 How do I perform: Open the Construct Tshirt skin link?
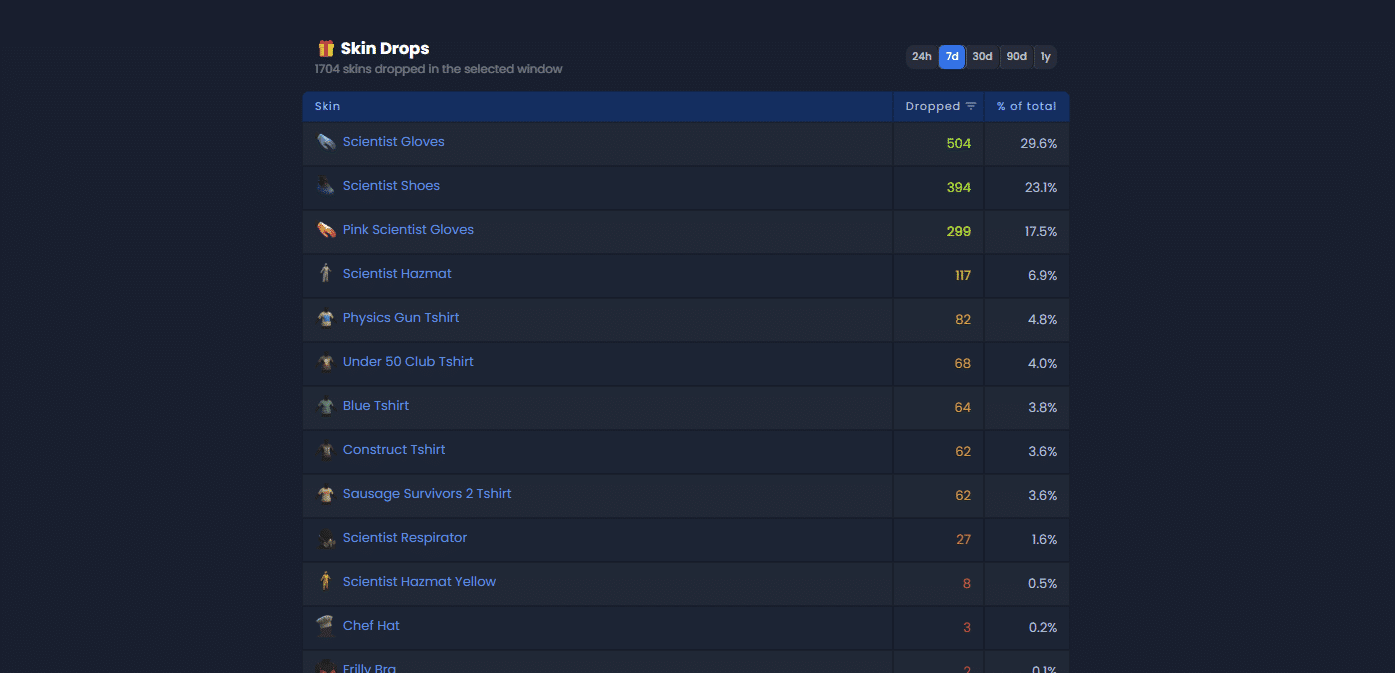pyautogui.click(x=394, y=450)
